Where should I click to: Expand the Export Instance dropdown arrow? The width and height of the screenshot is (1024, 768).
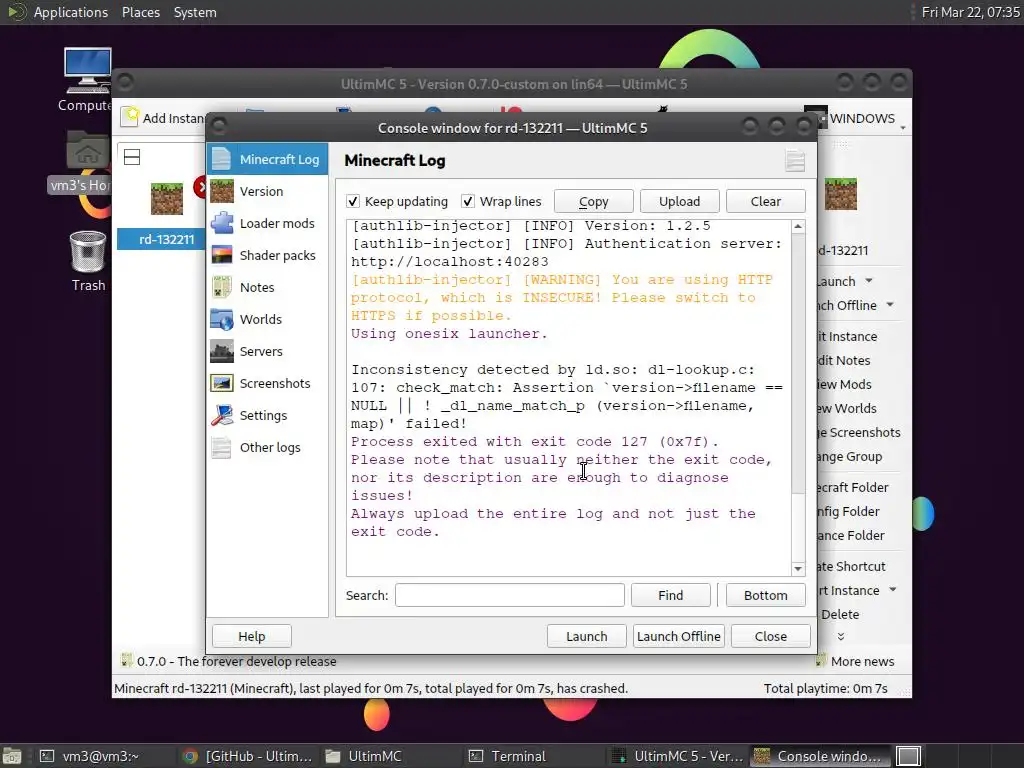[893, 590]
